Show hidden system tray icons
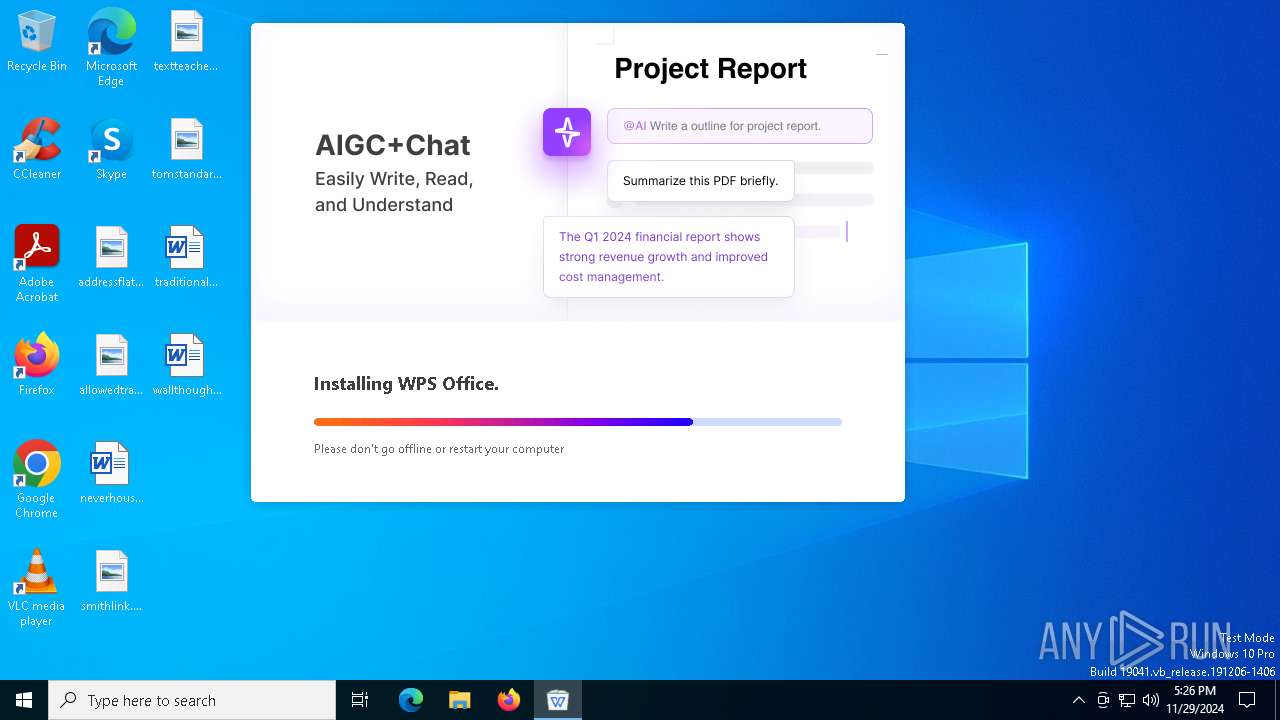This screenshot has width=1280, height=720. pyautogui.click(x=1078, y=700)
